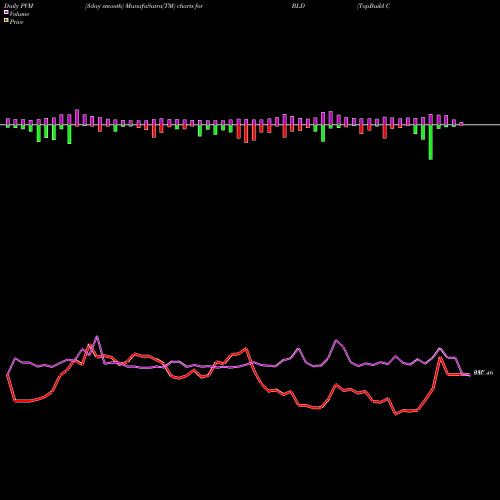Click the price value label at line end

pos(483,373)
